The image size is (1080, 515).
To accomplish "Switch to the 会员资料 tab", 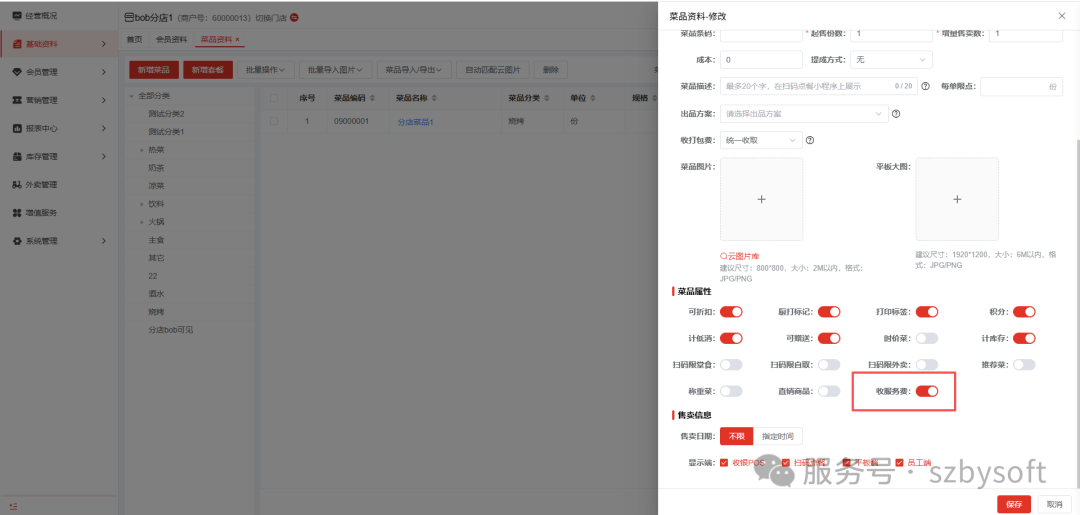I will click(171, 39).
